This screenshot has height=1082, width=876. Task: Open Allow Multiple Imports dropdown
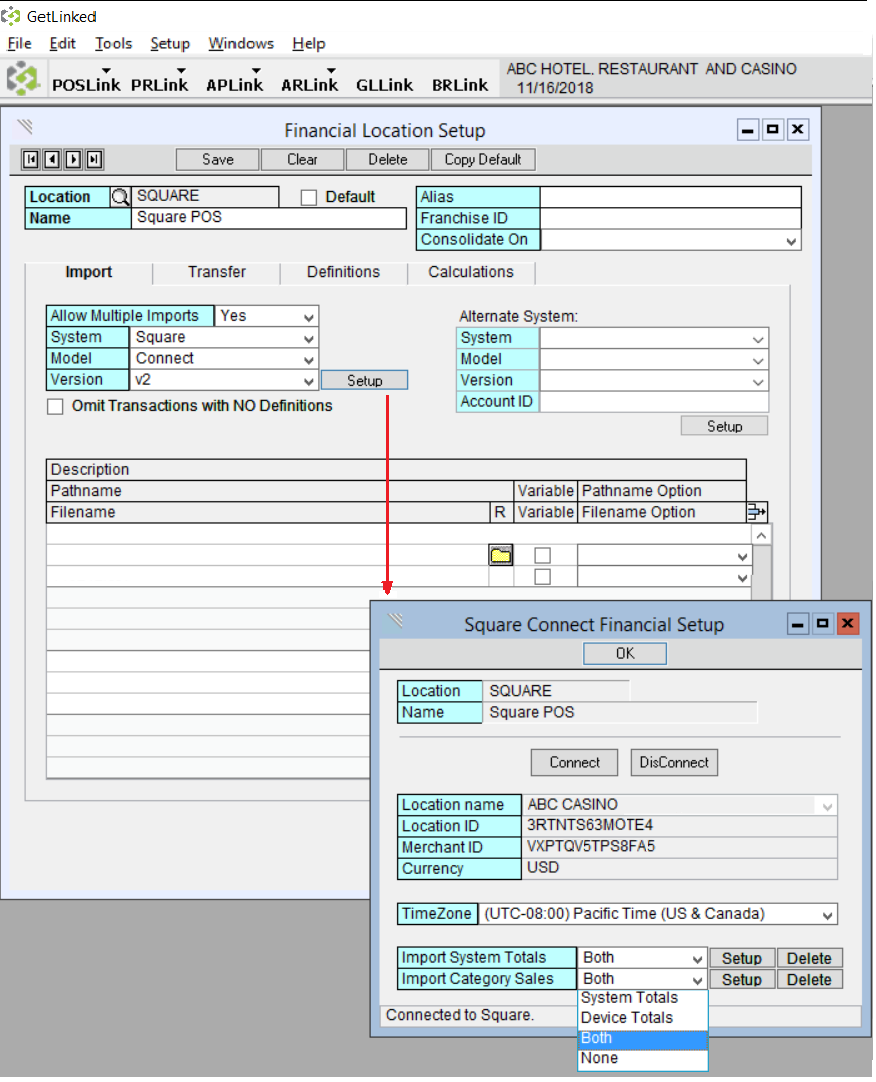tap(309, 317)
